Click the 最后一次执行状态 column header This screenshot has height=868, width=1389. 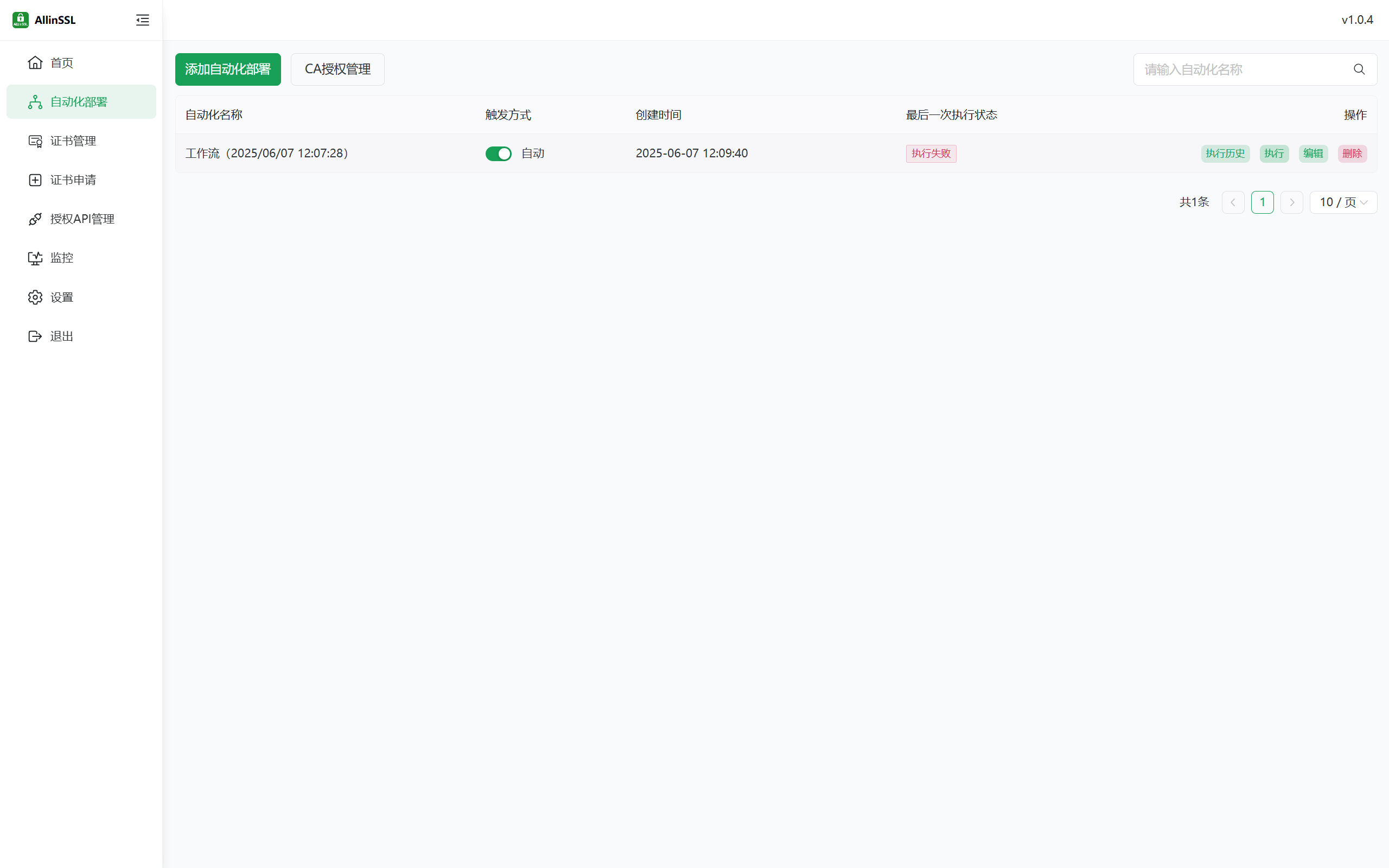[952, 115]
